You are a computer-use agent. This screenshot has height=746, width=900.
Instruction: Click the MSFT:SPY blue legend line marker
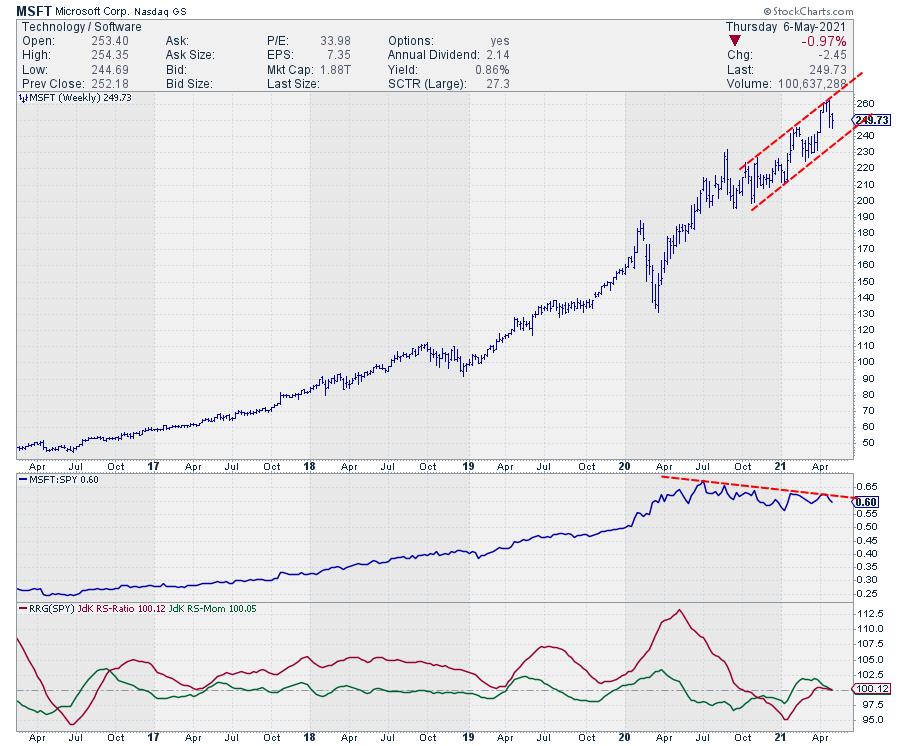[23, 479]
